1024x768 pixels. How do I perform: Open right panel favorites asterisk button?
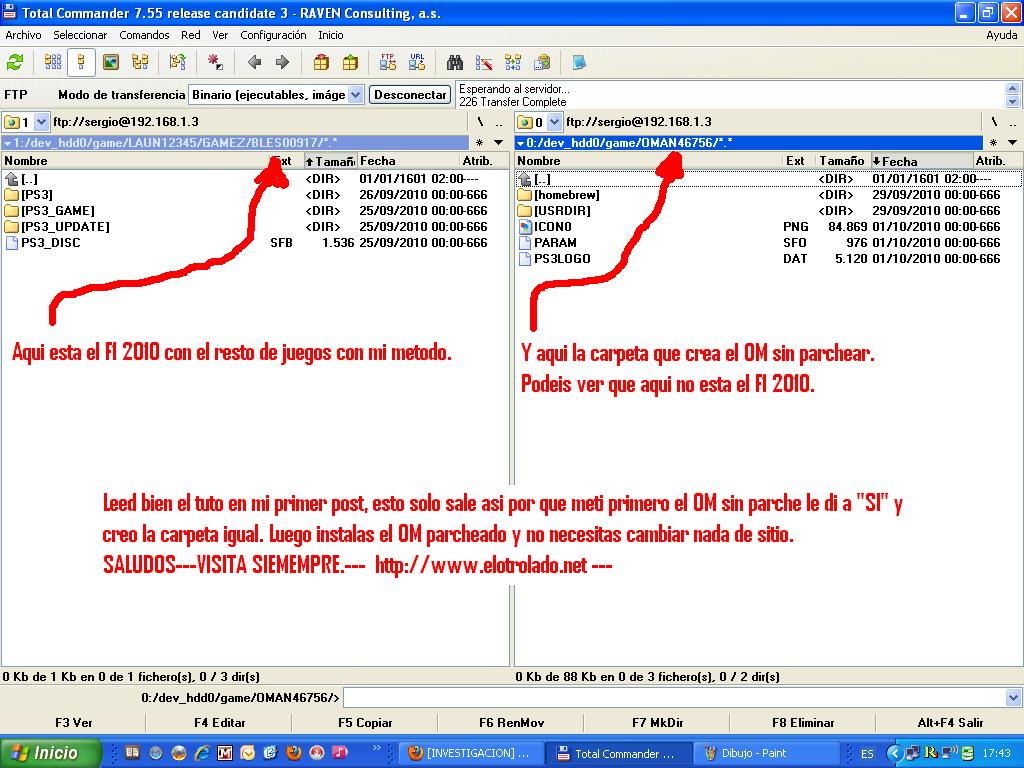(x=993, y=143)
